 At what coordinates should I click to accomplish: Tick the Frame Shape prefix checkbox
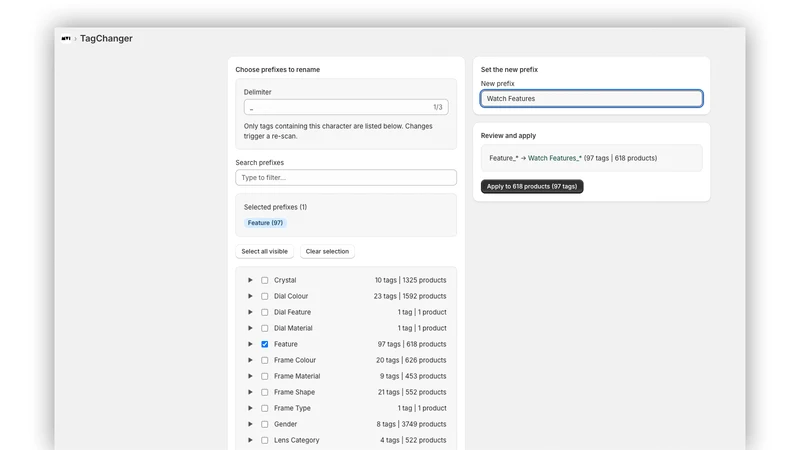[265, 392]
